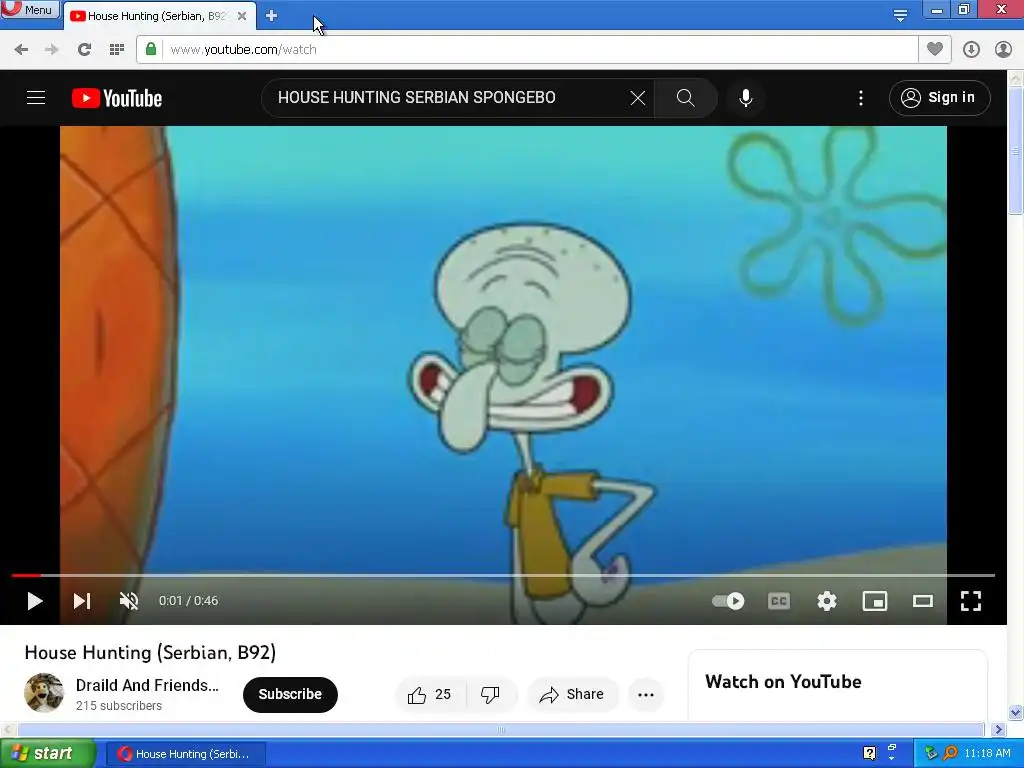Click right arrow of horizontal scrollbar
The width and height of the screenshot is (1024, 768).
pos(998,729)
